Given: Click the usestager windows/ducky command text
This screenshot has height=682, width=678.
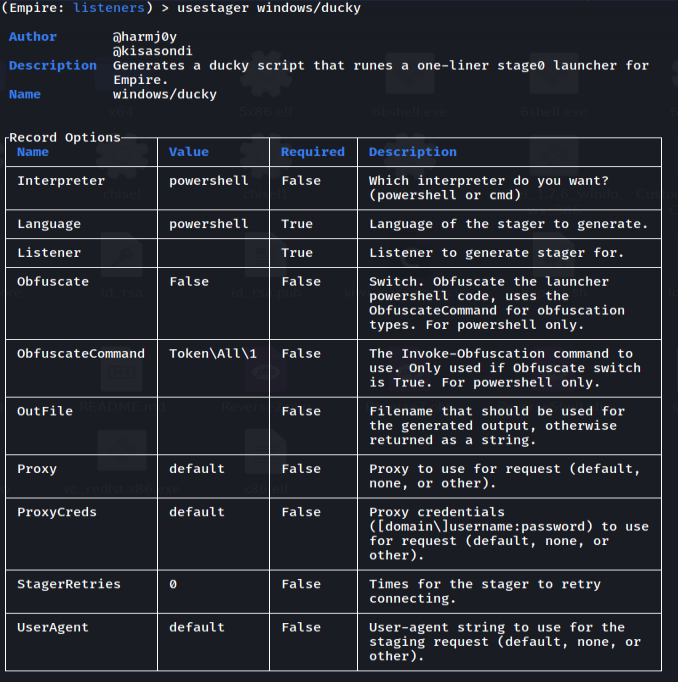Looking at the screenshot, I should point(269,8).
